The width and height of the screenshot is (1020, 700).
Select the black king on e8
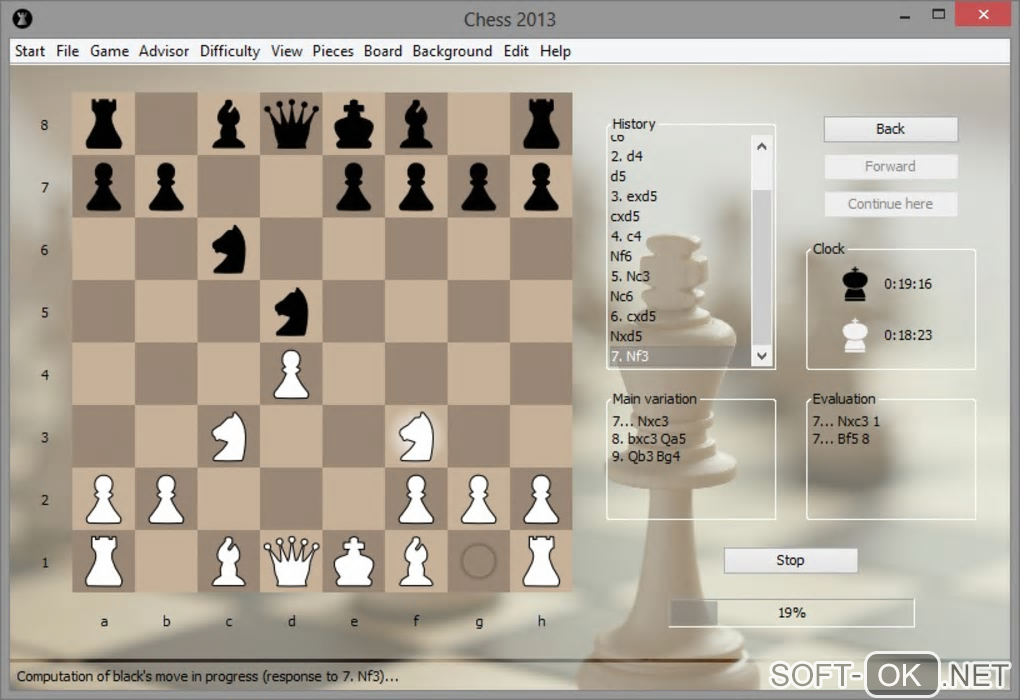click(x=354, y=124)
